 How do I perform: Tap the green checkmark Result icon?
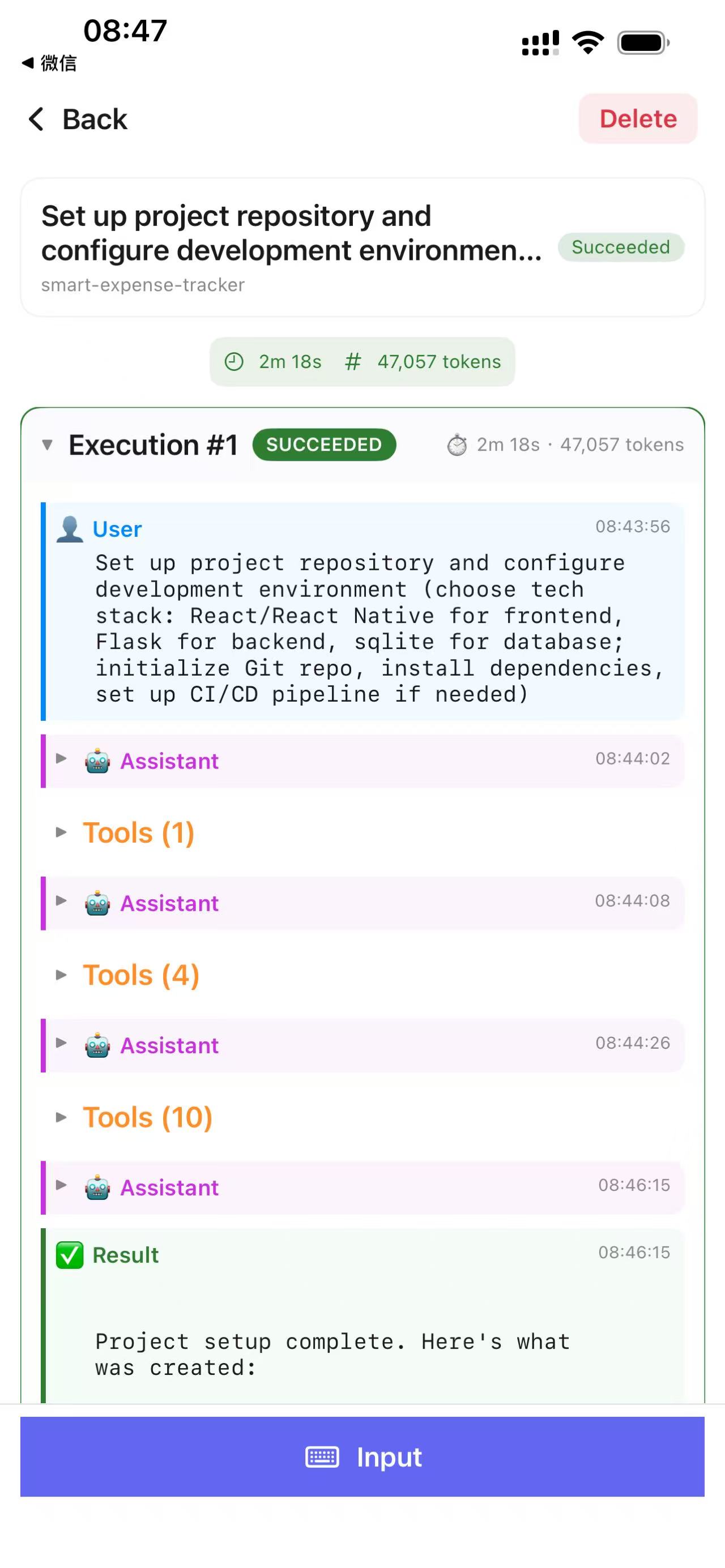click(x=70, y=1254)
